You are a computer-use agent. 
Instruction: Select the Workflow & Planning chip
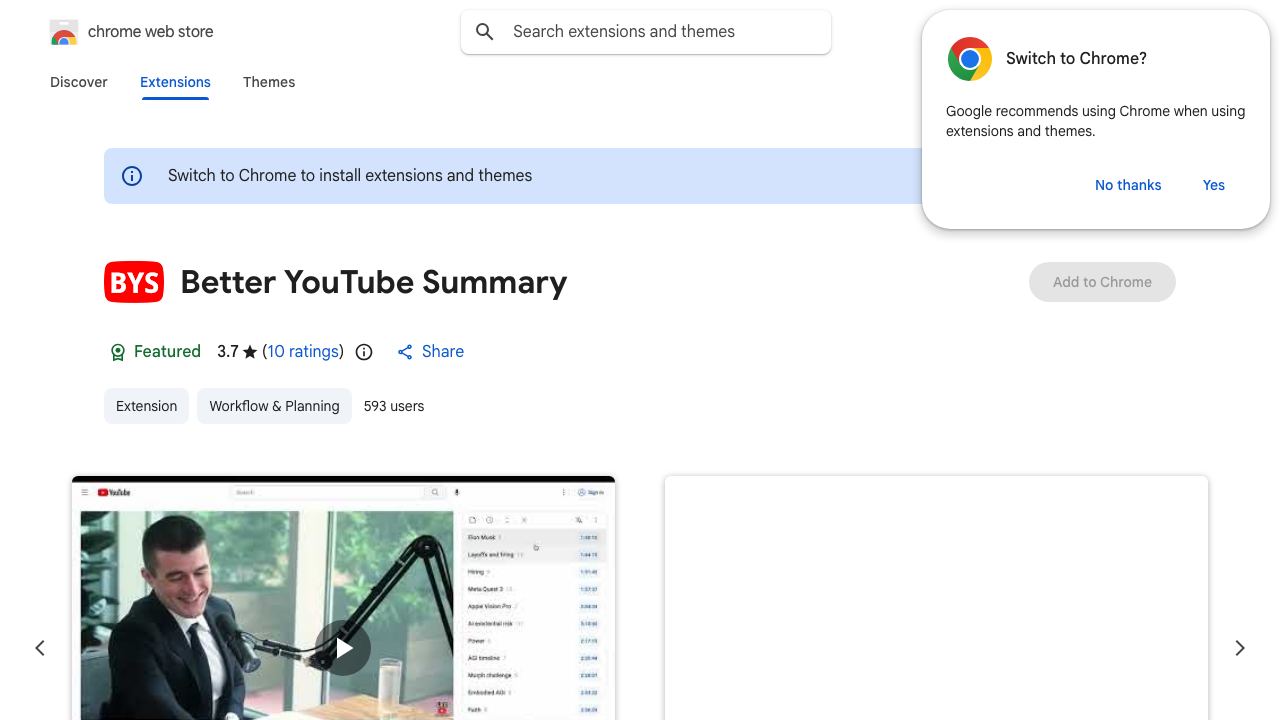click(274, 406)
